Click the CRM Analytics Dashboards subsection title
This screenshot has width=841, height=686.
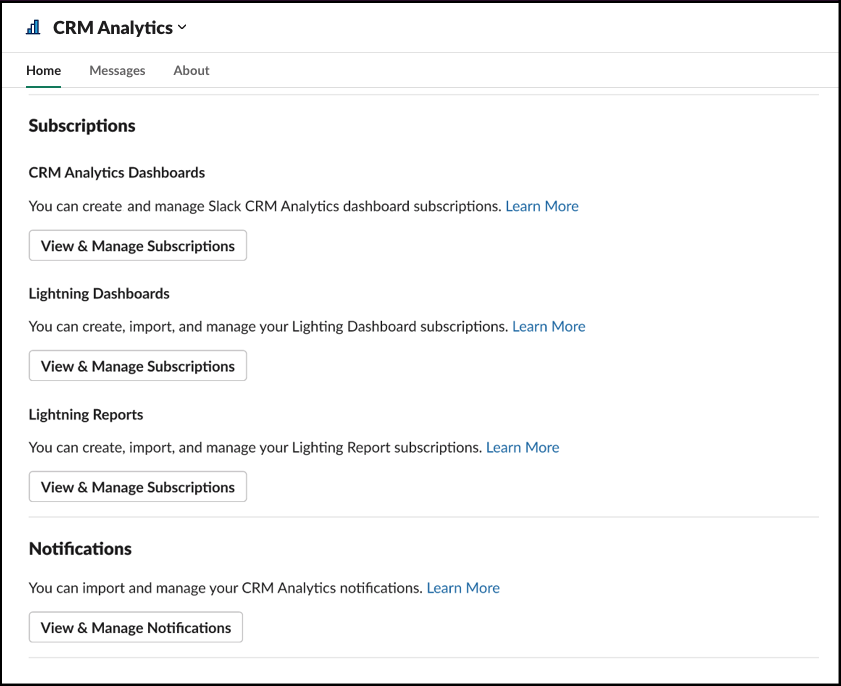point(116,172)
